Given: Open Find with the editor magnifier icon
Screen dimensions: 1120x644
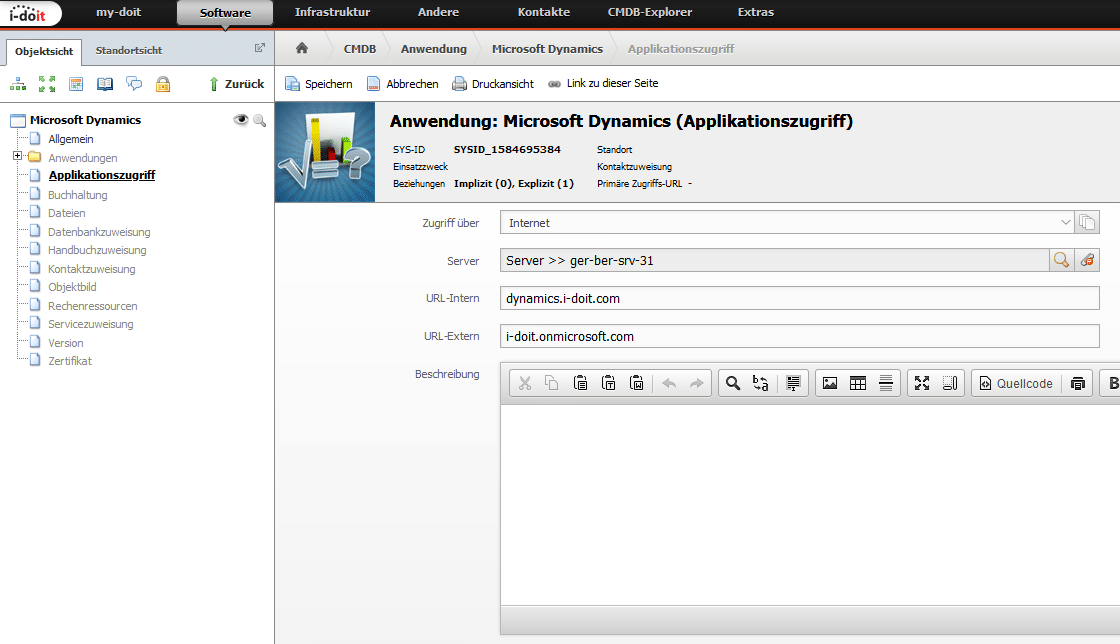Looking at the screenshot, I should click(x=733, y=383).
